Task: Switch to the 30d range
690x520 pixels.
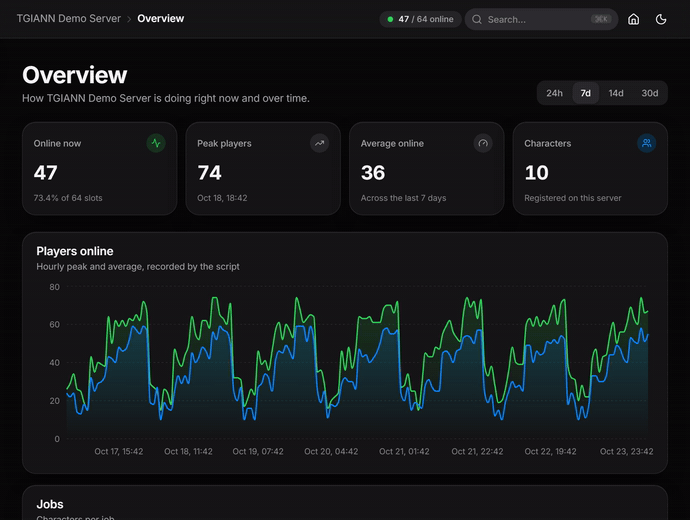Action: pos(650,93)
